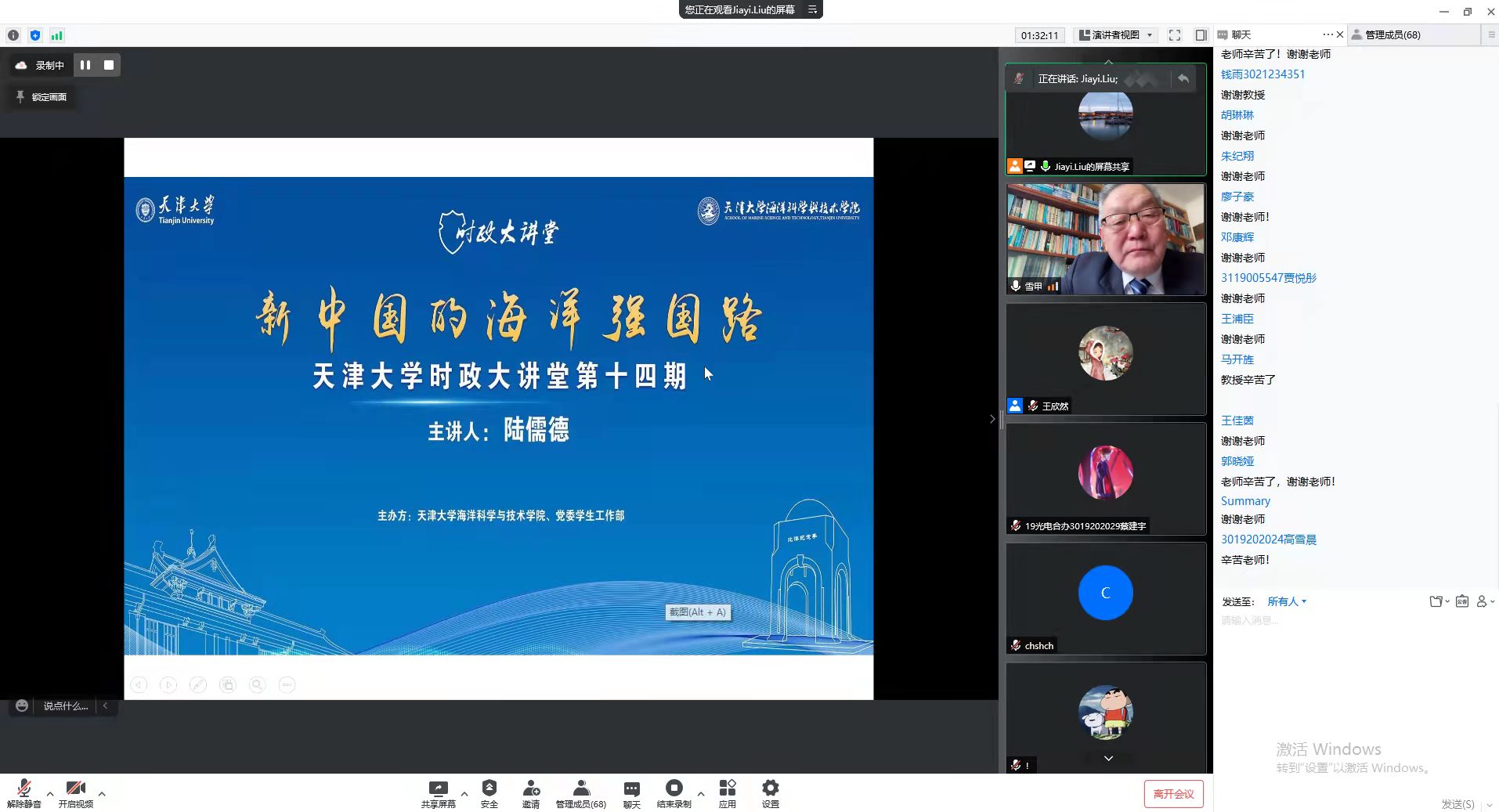Click slide zoom magnifier control
Image resolution: width=1499 pixels, height=812 pixels.
pos(257,685)
